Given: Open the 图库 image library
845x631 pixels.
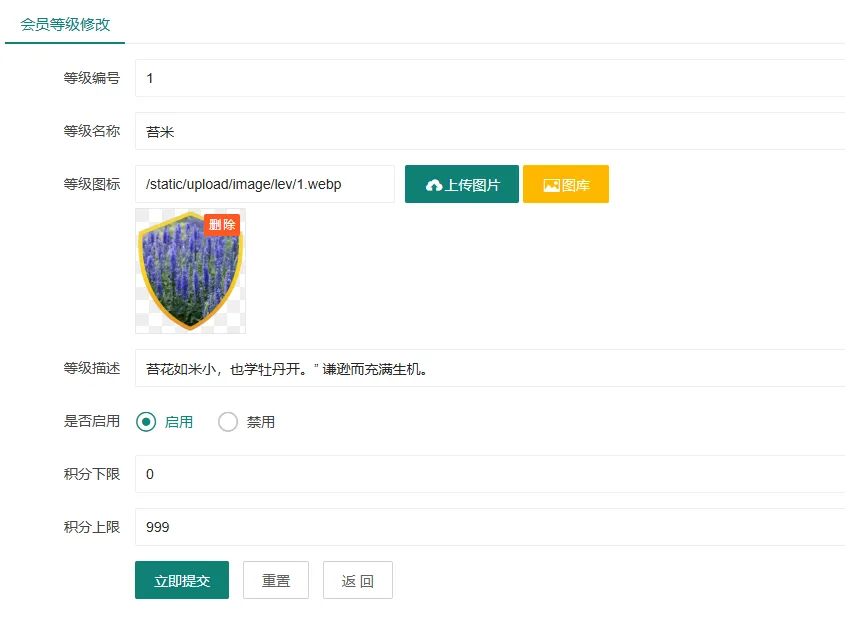Looking at the screenshot, I should [566, 183].
